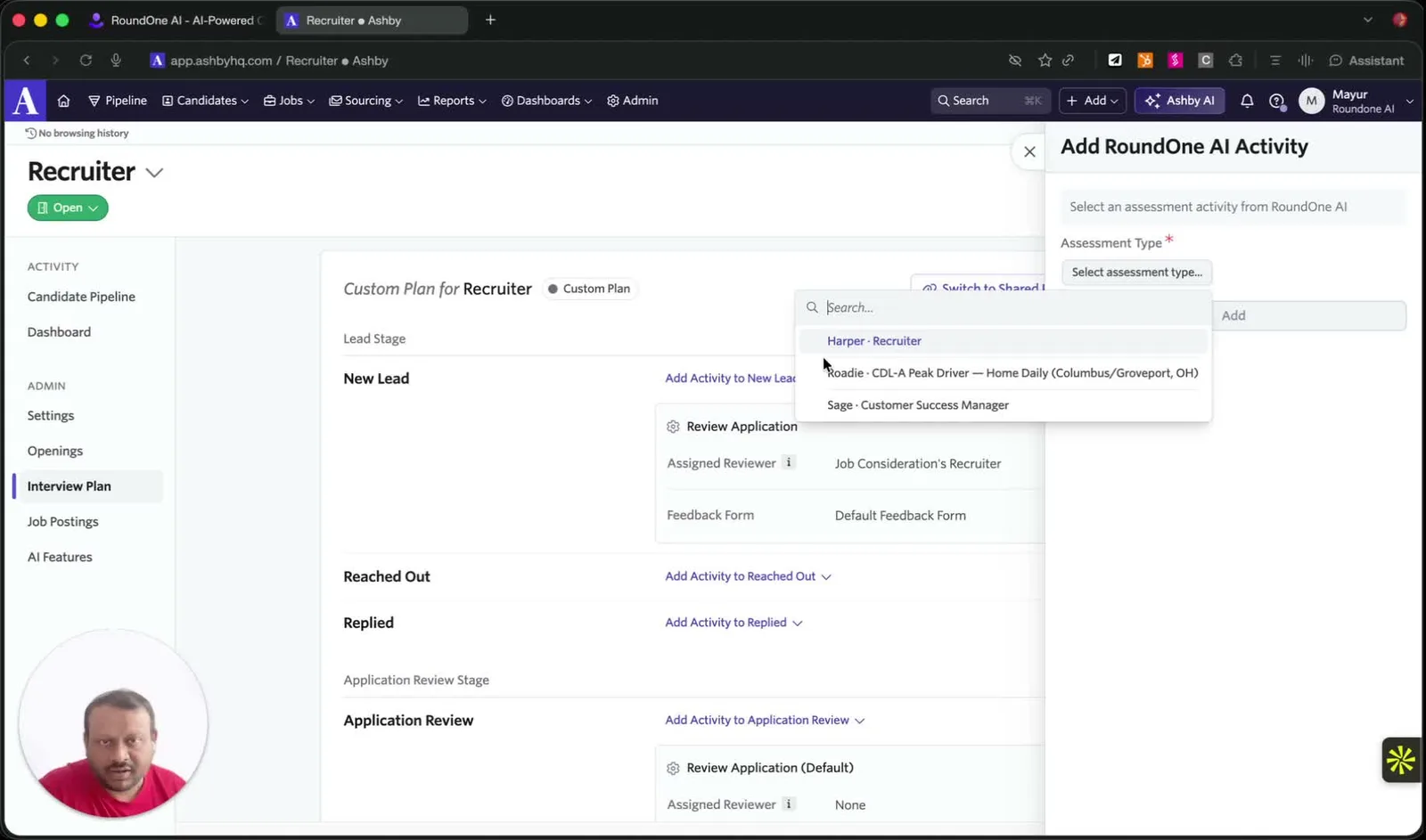
Task: Expand the chevron next to Recruiter title
Action: tap(154, 172)
